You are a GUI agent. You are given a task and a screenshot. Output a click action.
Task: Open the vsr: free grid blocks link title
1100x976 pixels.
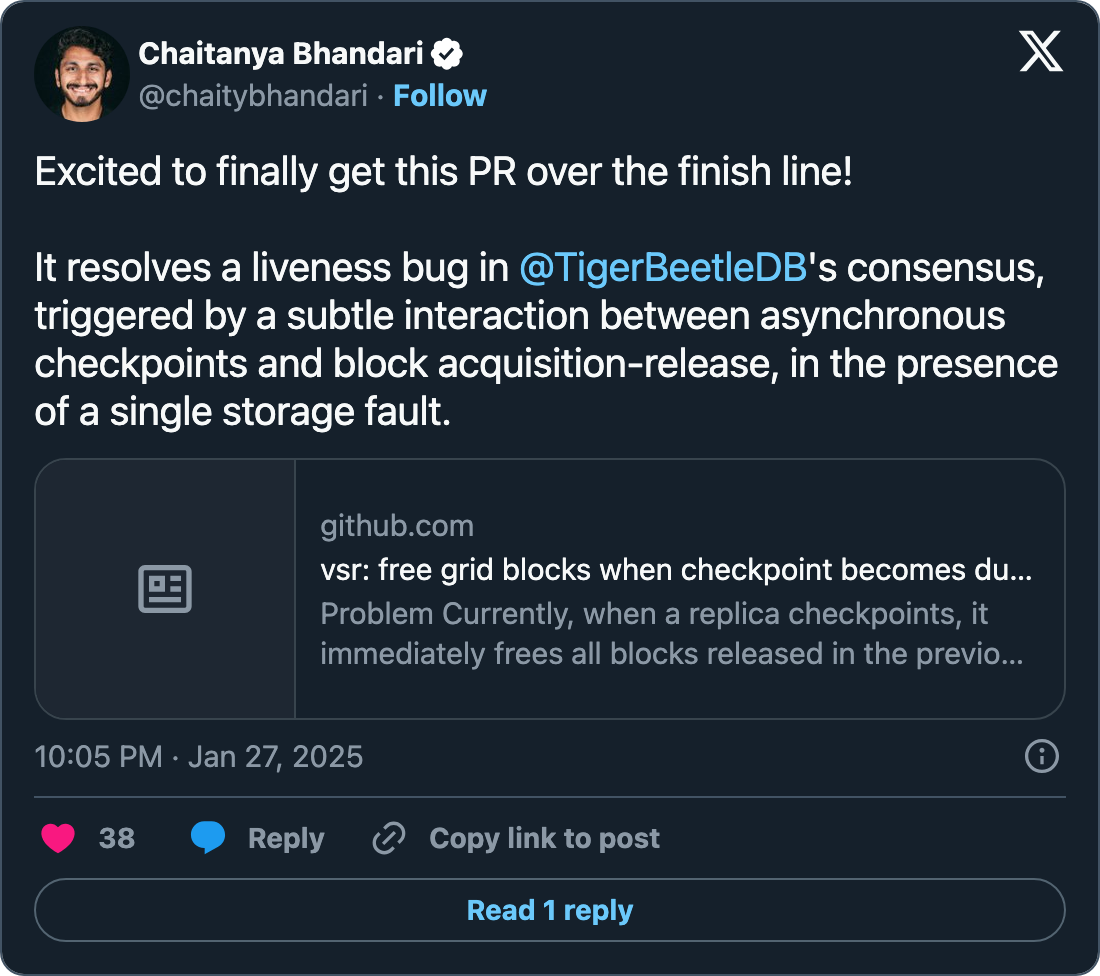pyautogui.click(x=676, y=570)
